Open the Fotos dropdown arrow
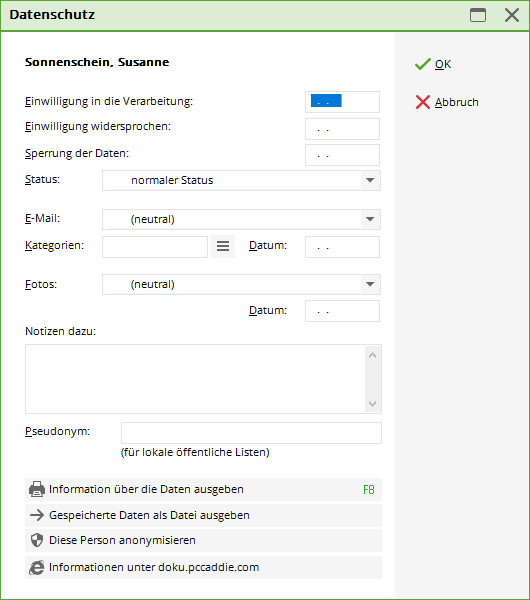Image resolution: width=530 pixels, height=600 pixels. point(370,284)
